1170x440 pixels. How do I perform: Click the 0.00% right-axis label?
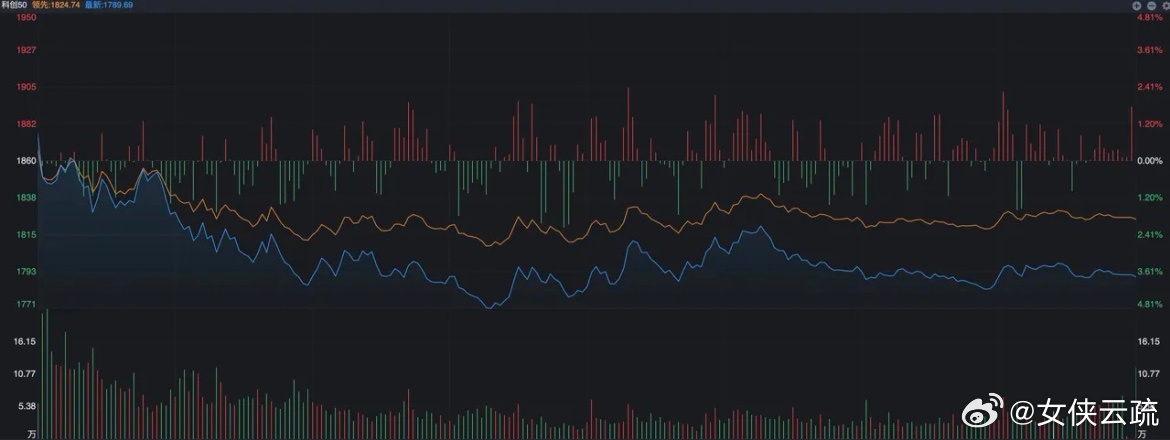click(1150, 160)
